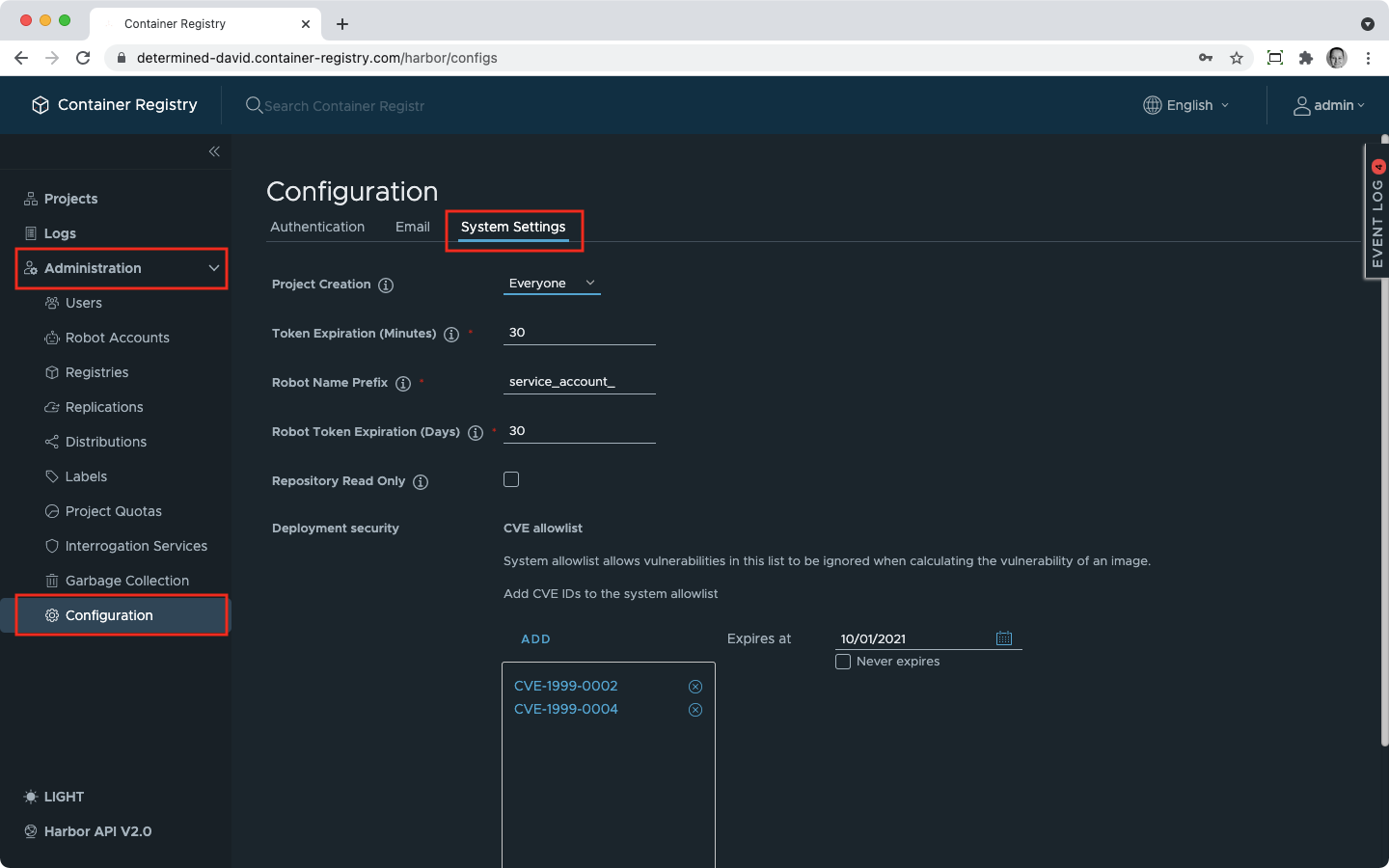Viewport: 1389px width, 868px height.
Task: Open the admin account dropdown
Action: [1330, 105]
